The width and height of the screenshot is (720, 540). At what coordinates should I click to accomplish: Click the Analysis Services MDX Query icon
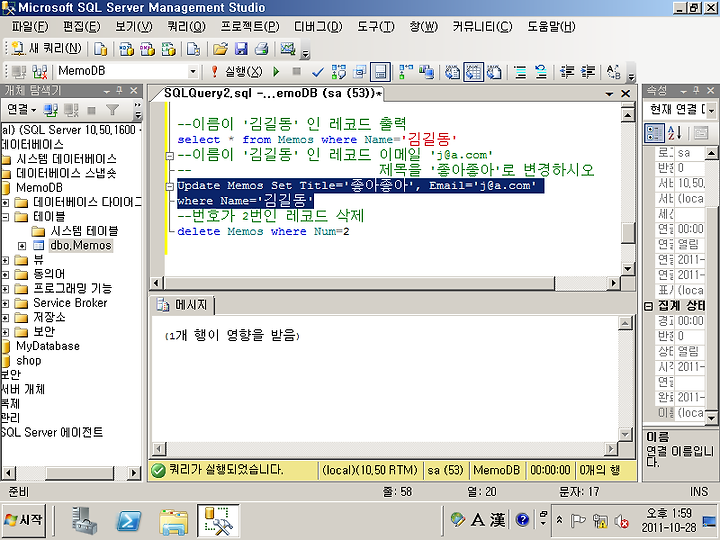coord(126,49)
